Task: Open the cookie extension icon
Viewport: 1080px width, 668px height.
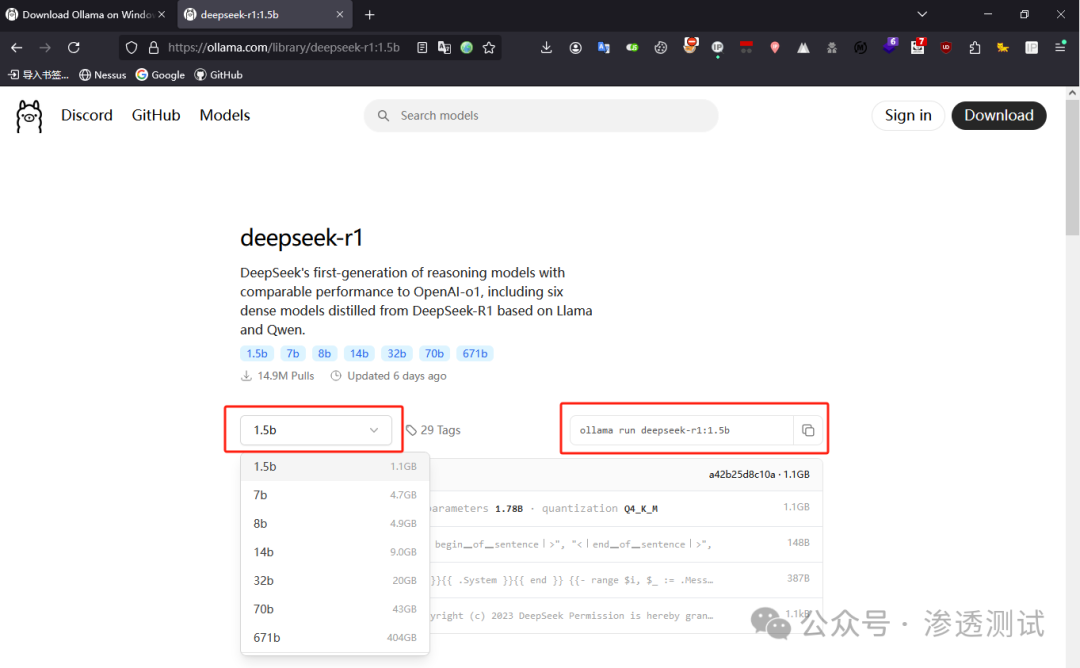Action: (661, 48)
